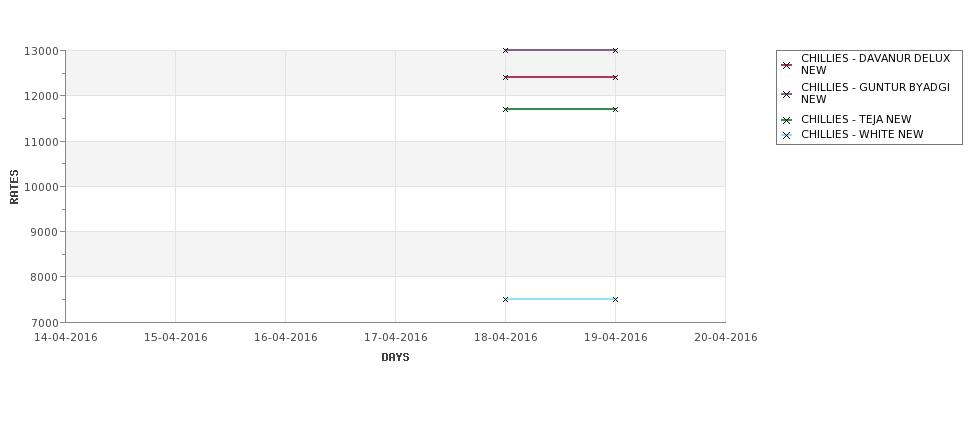Click the White New legend marker icon

(x=787, y=135)
